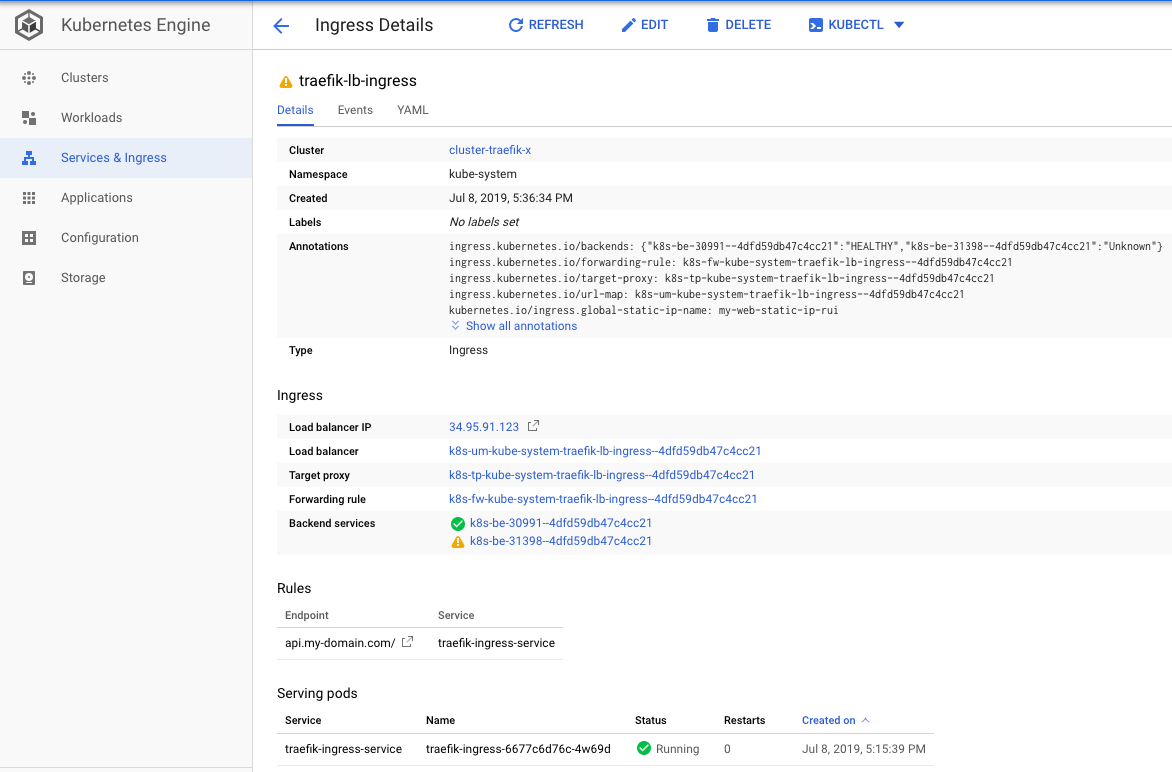Click pod name traefik-ingress-6677c6d76c-4w69d
1172x772 pixels.
pyautogui.click(x=518, y=749)
